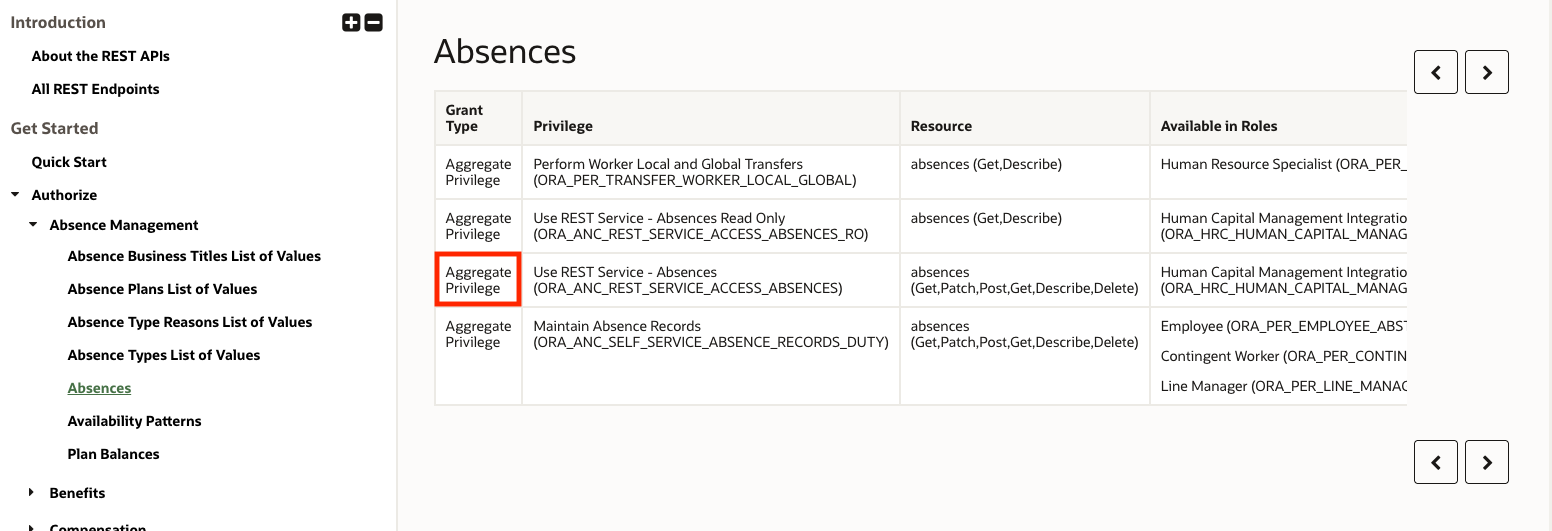Screen dimensions: 1552x531
Task: Open Absence Type Reasons List of Values
Action: click(x=190, y=322)
